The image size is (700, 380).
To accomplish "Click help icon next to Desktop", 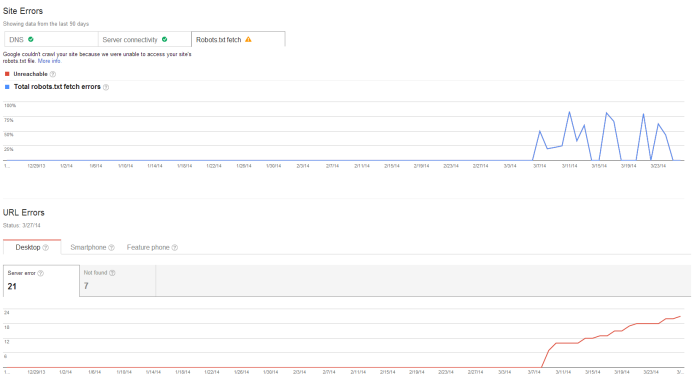I will (x=45, y=247).
